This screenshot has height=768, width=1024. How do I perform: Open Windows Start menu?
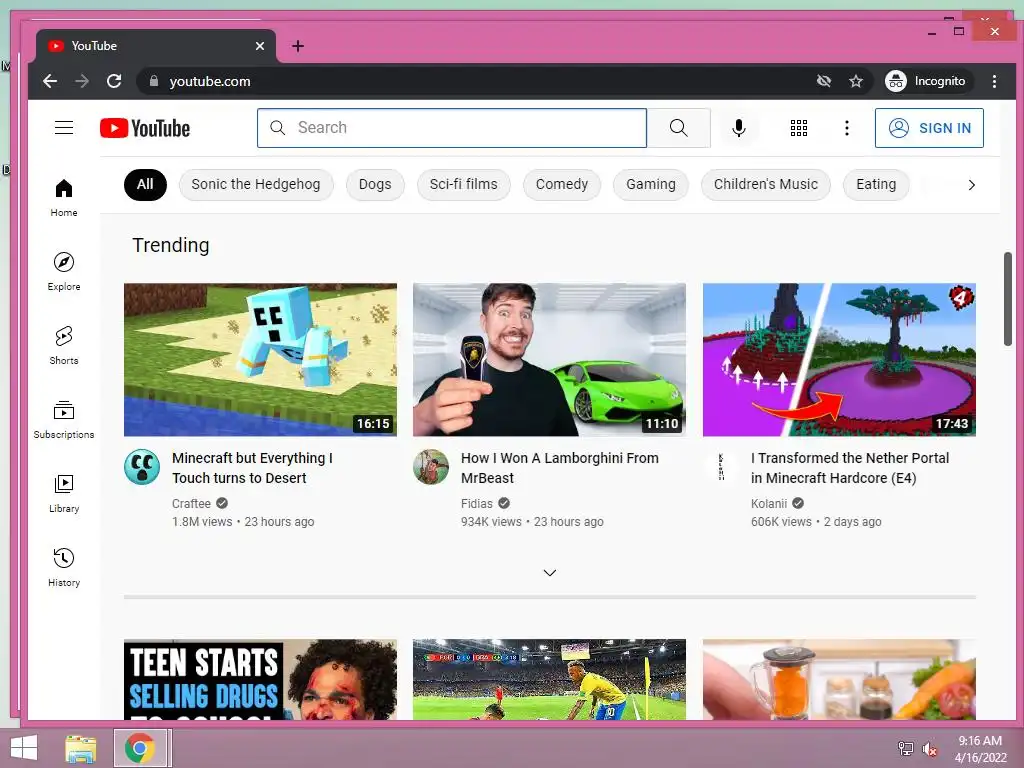(24, 748)
